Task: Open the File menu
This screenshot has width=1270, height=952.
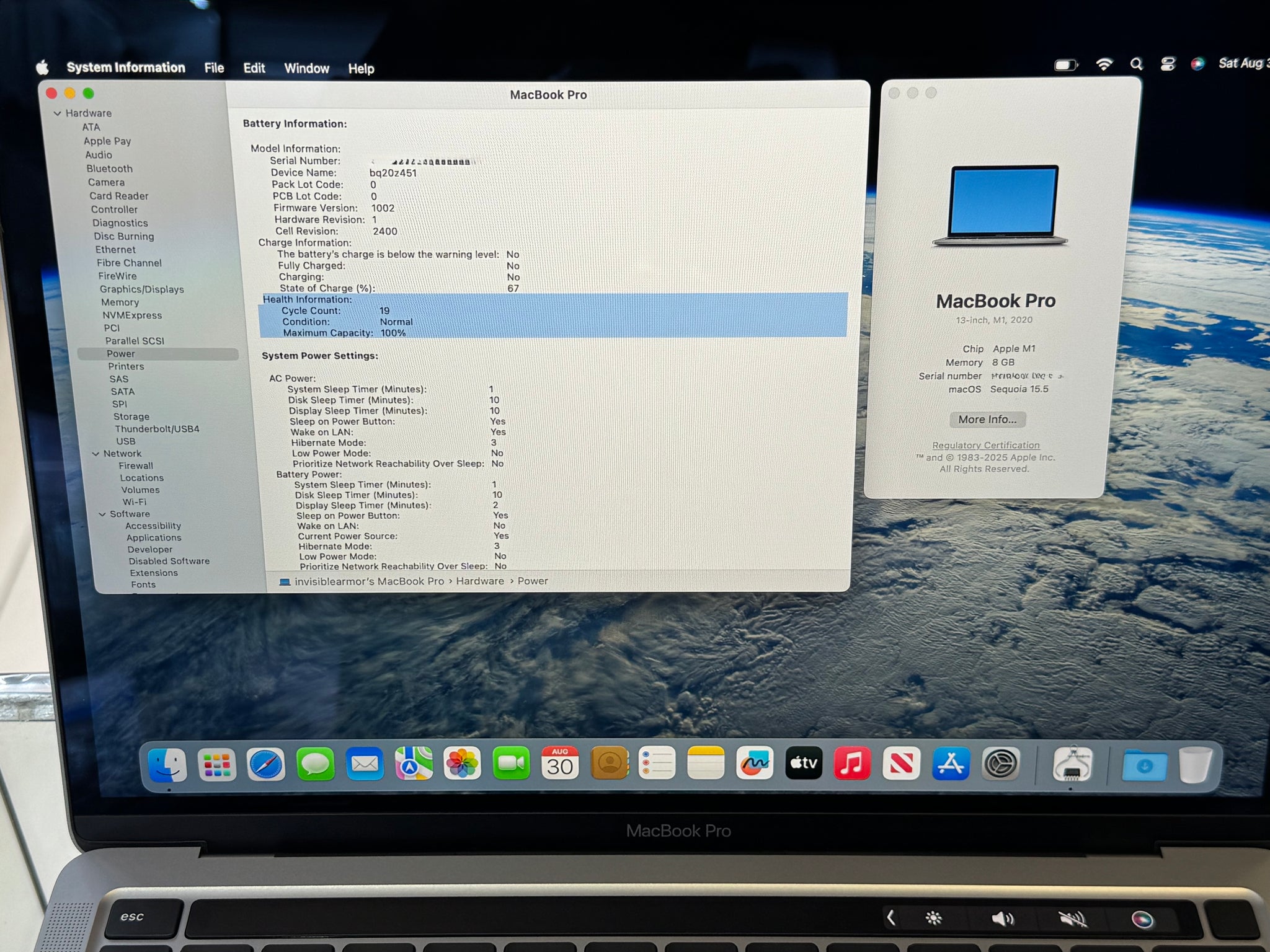Action: click(214, 68)
